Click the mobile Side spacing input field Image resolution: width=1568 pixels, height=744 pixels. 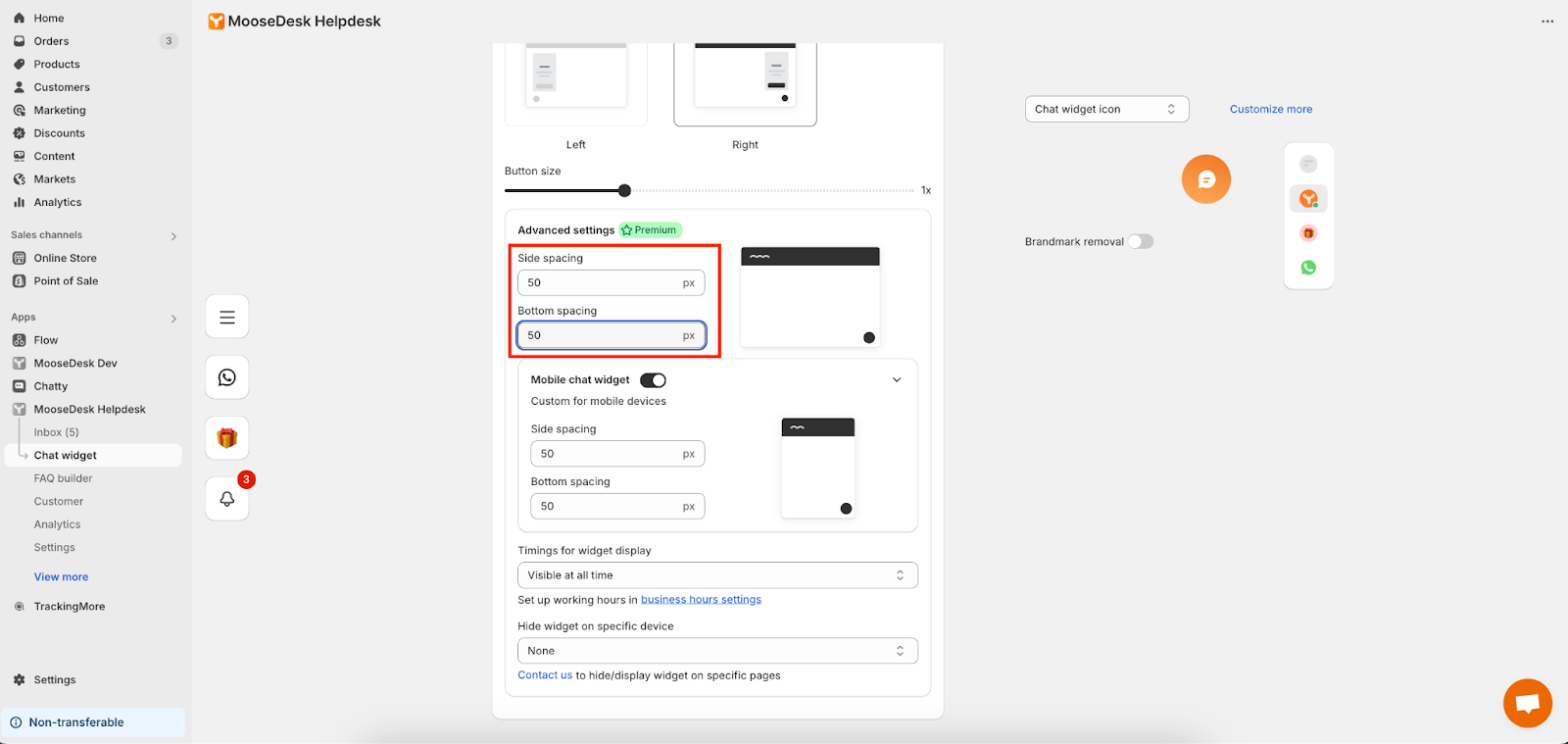coord(617,454)
